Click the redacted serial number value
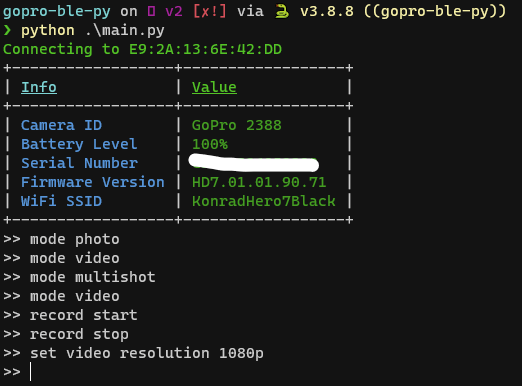This screenshot has width=522, height=386. [254, 163]
